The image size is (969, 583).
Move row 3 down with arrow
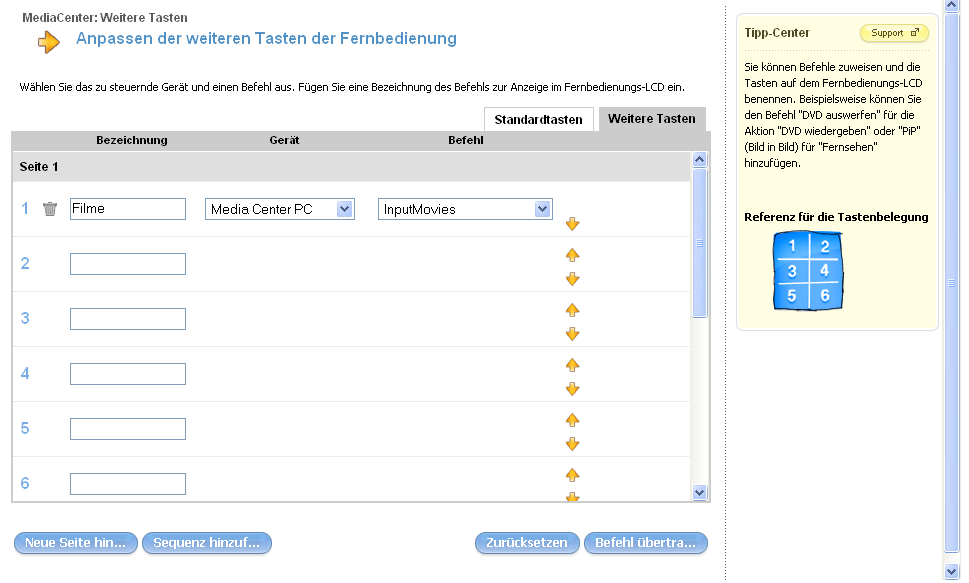point(573,334)
